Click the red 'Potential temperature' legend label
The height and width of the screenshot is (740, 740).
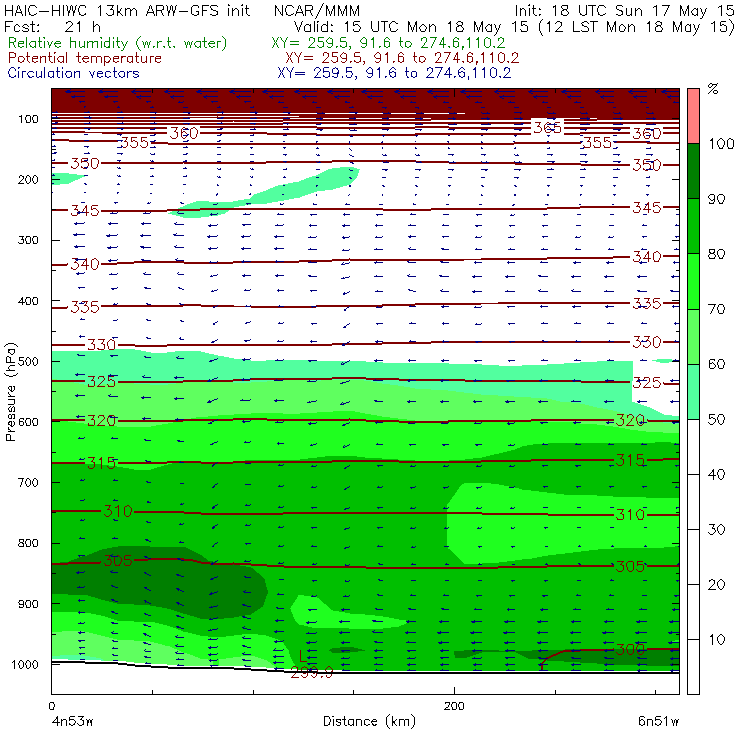click(x=85, y=58)
